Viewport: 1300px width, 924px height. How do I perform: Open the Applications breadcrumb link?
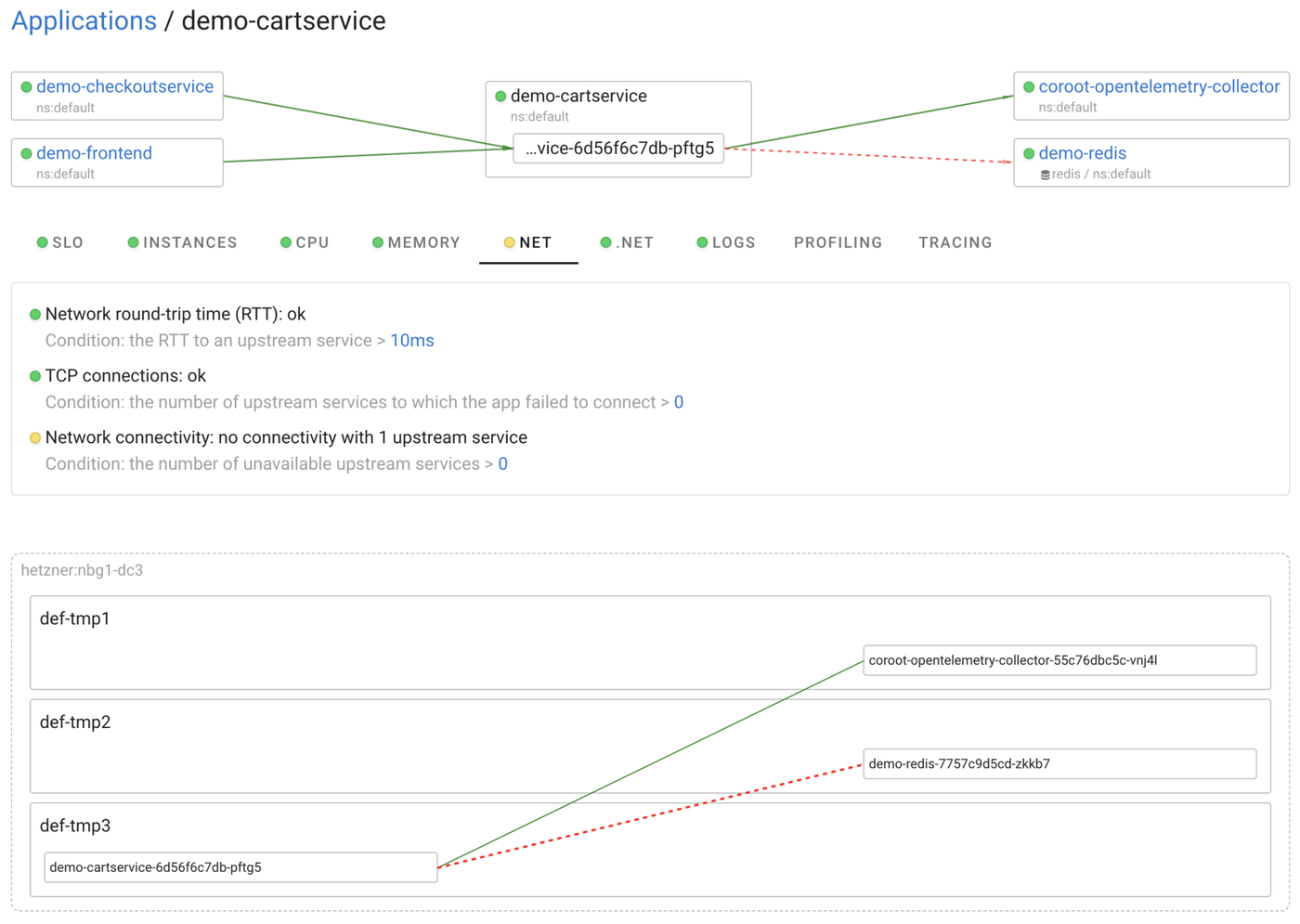pos(84,20)
